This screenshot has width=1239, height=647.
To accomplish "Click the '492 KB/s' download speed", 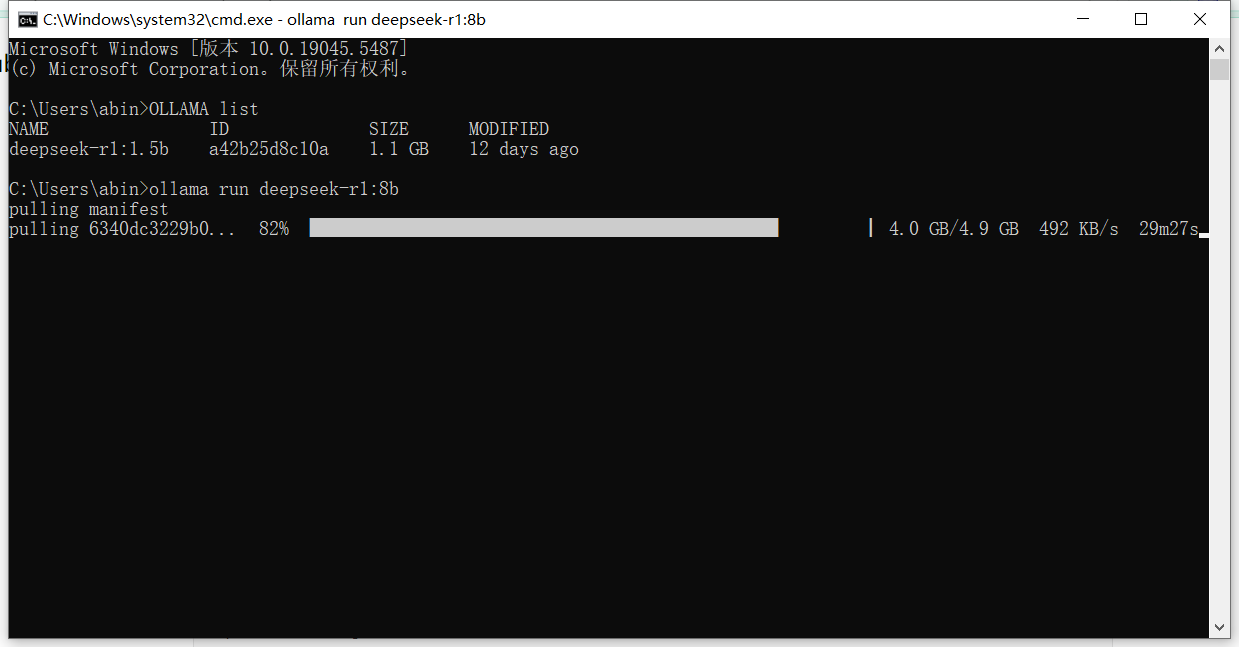I will [x=1079, y=229].
